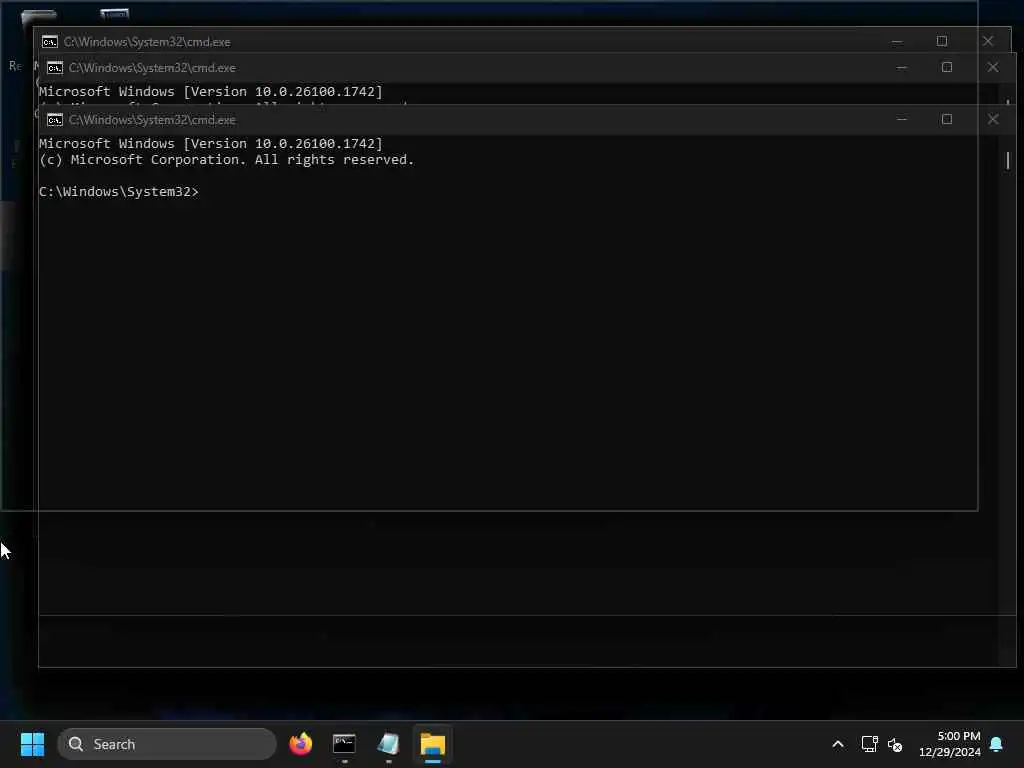This screenshot has width=1024, height=768.
Task: Click the middle cmd.exe window's system icon
Action: (x=55, y=67)
